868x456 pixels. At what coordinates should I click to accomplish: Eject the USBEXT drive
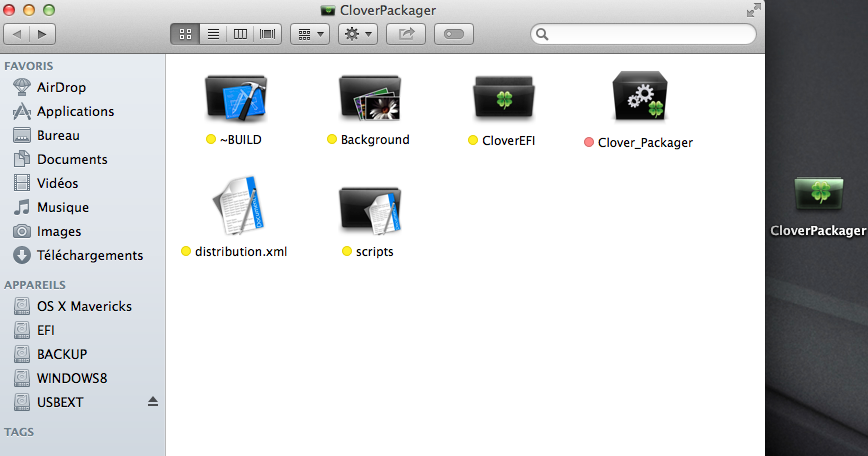(153, 402)
